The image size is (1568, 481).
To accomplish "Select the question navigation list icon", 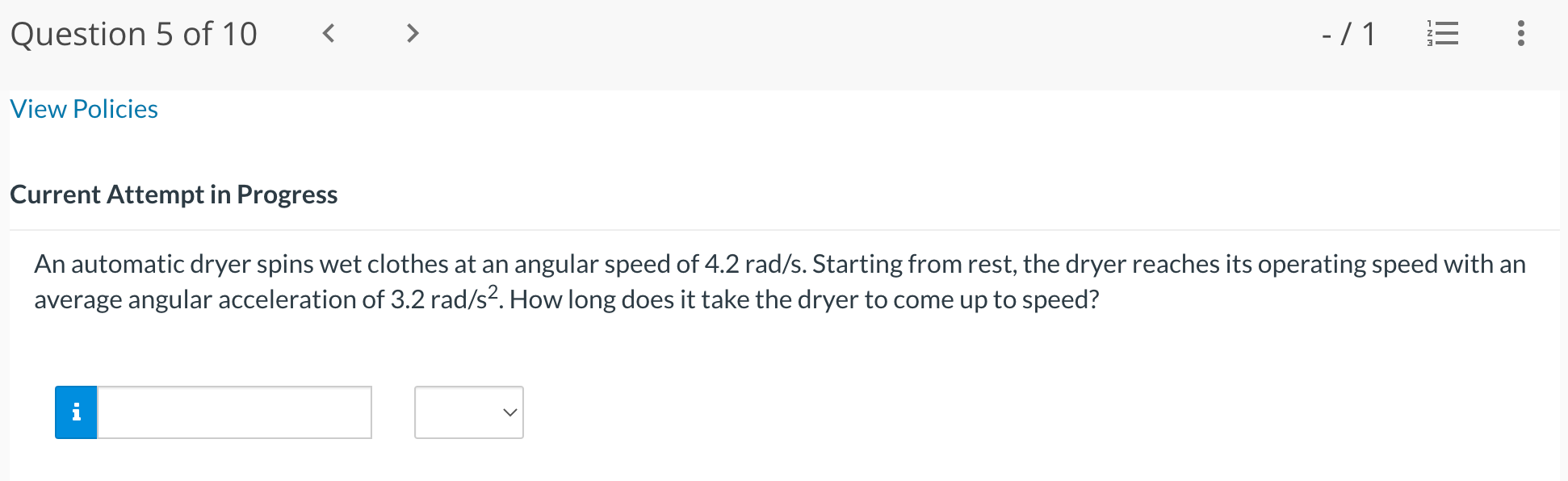I will 1444,33.
